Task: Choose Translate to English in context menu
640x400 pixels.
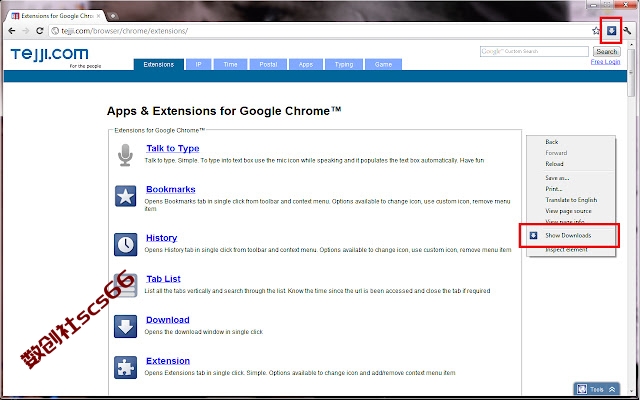Action: coord(571,200)
